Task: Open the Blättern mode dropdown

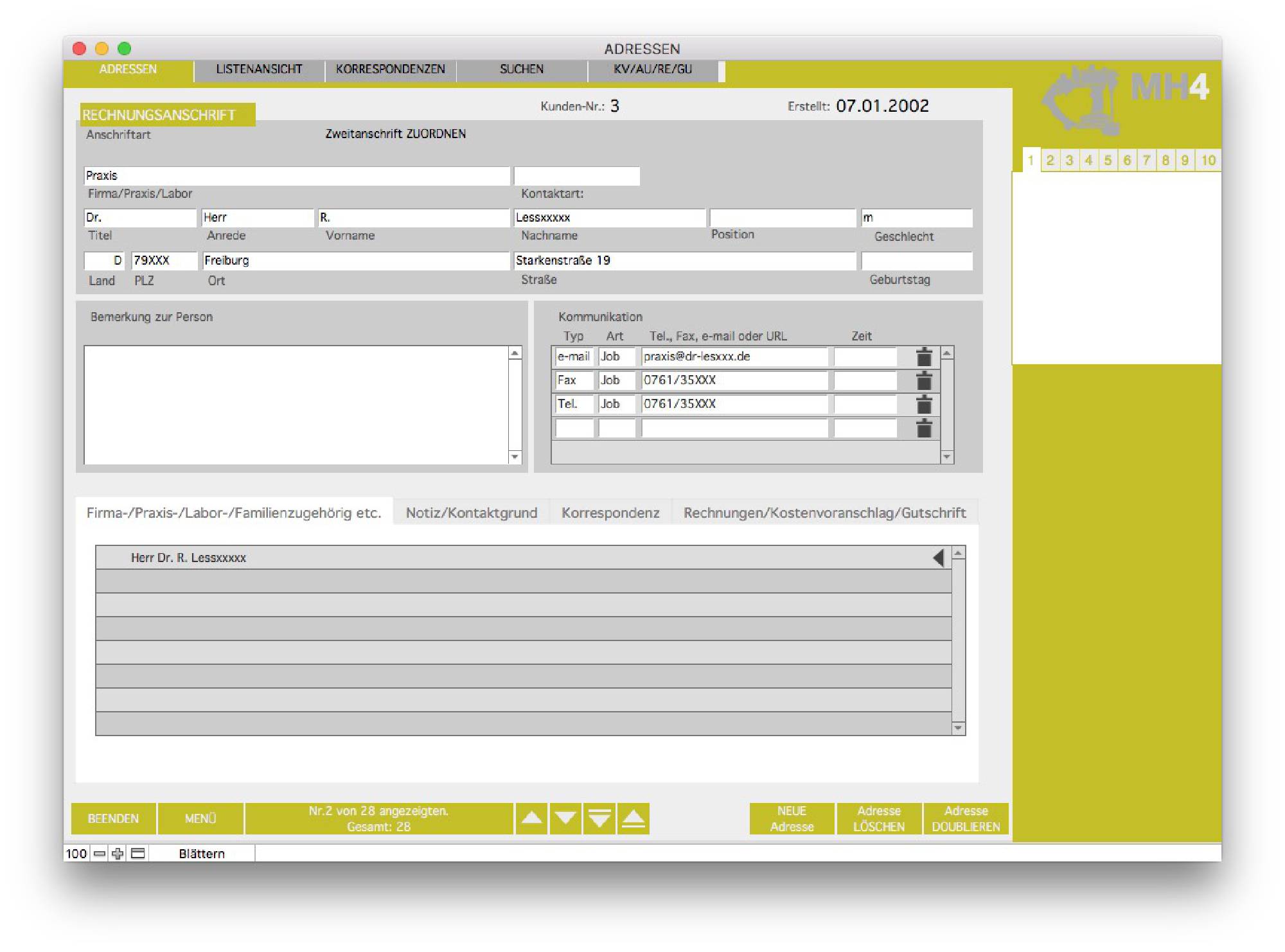Action: pyautogui.click(x=202, y=854)
